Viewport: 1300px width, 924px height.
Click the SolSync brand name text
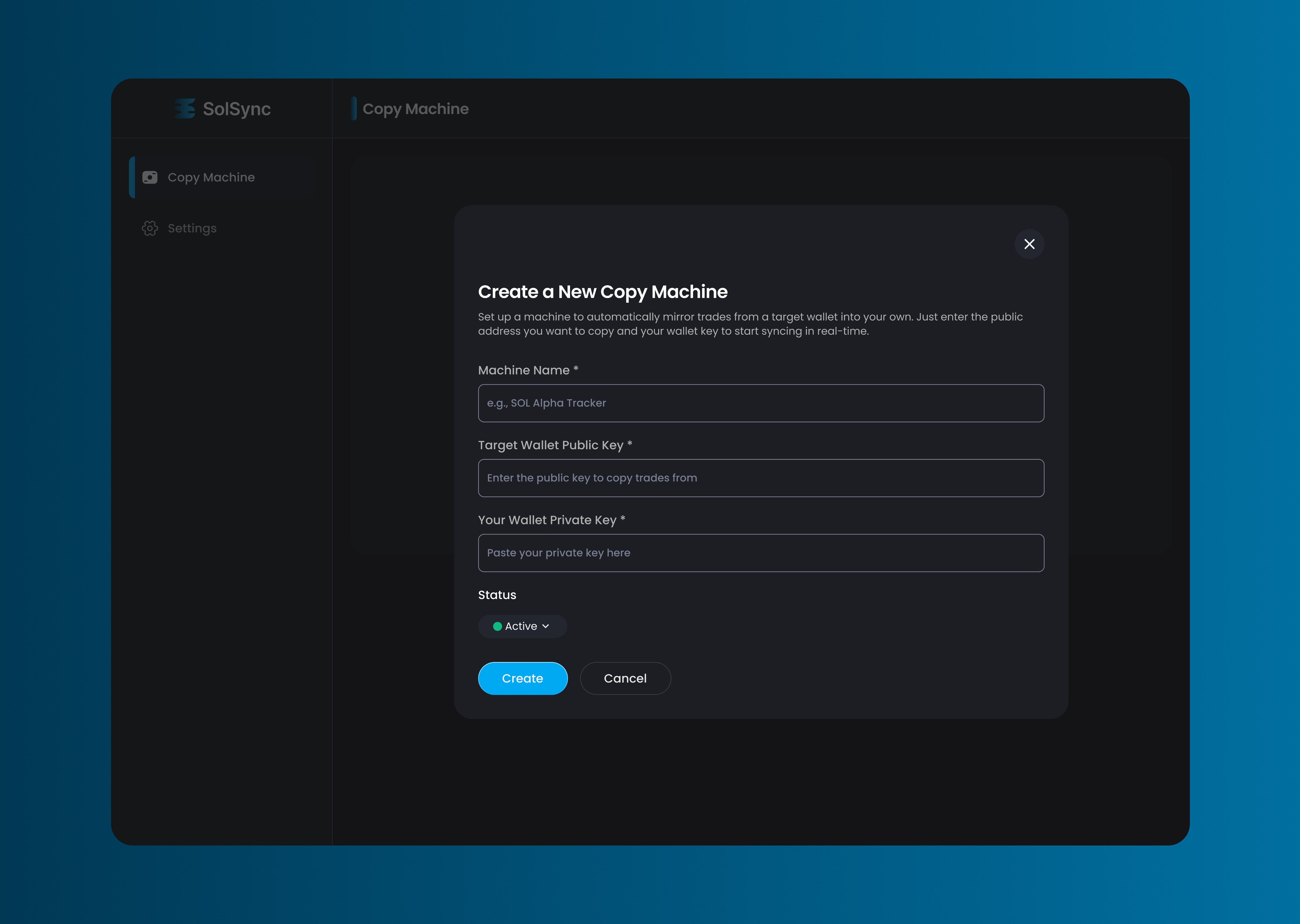pyautogui.click(x=237, y=109)
